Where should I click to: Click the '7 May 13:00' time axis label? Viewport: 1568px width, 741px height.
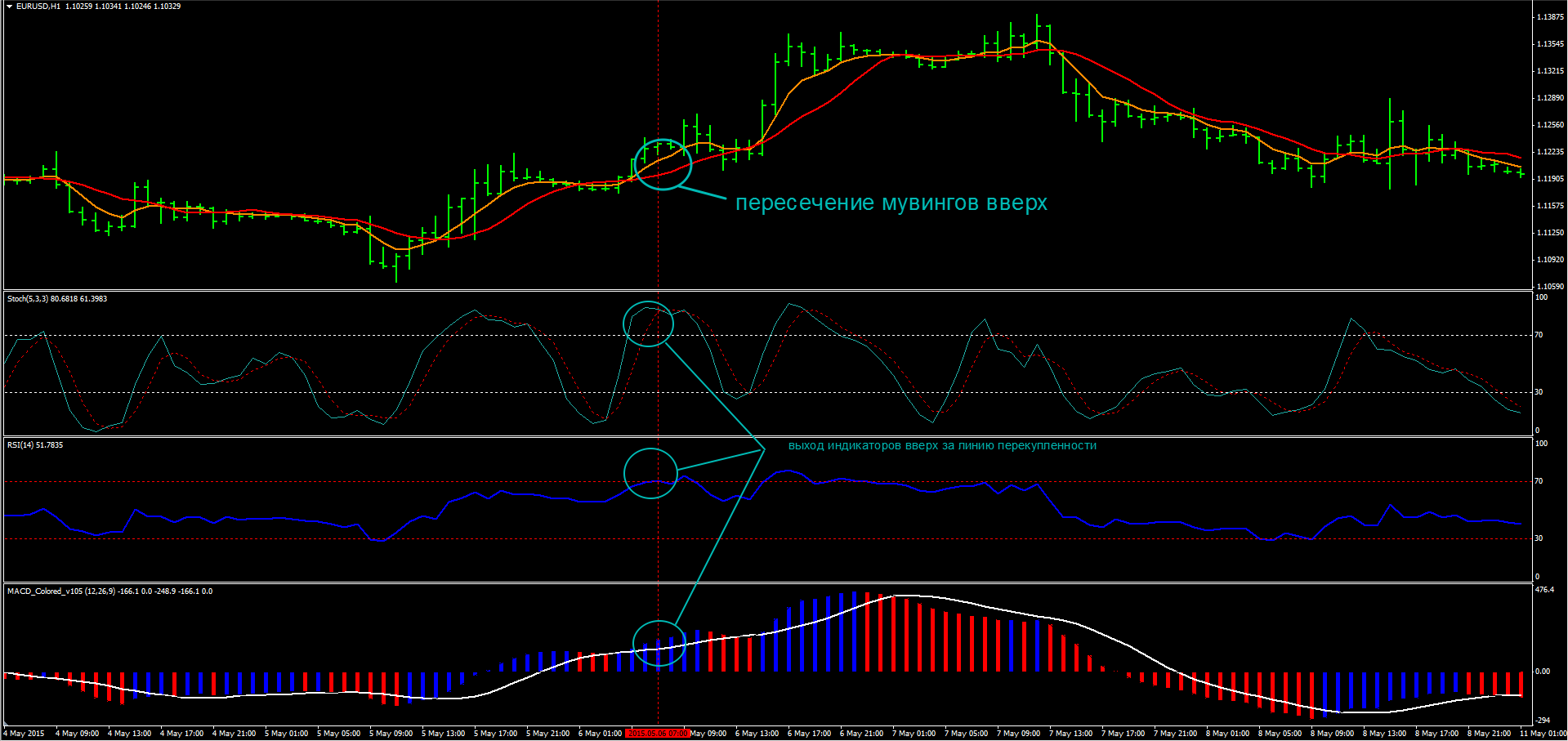(1070, 734)
